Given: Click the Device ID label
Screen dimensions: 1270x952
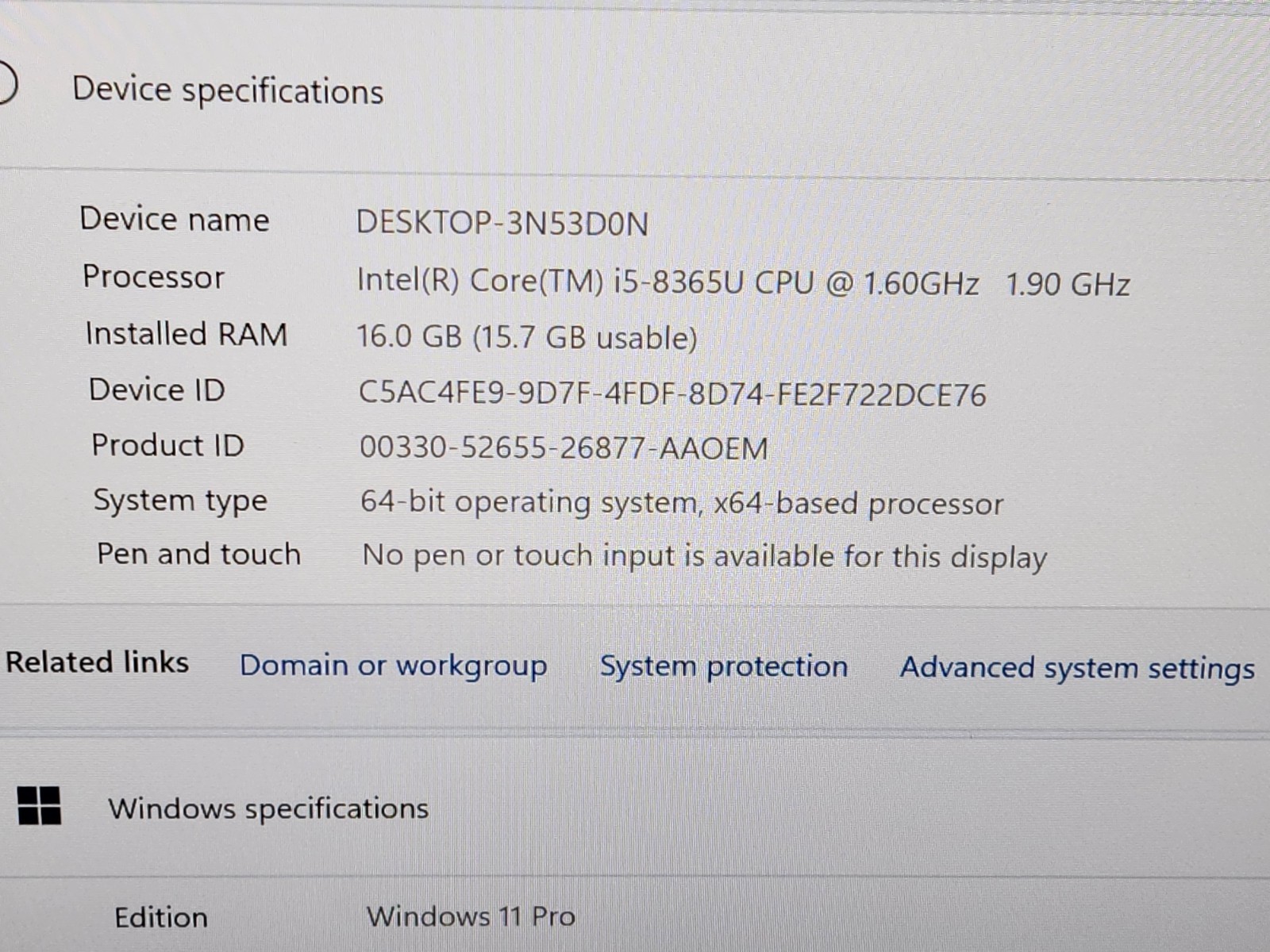Looking at the screenshot, I should pyautogui.click(x=157, y=390).
